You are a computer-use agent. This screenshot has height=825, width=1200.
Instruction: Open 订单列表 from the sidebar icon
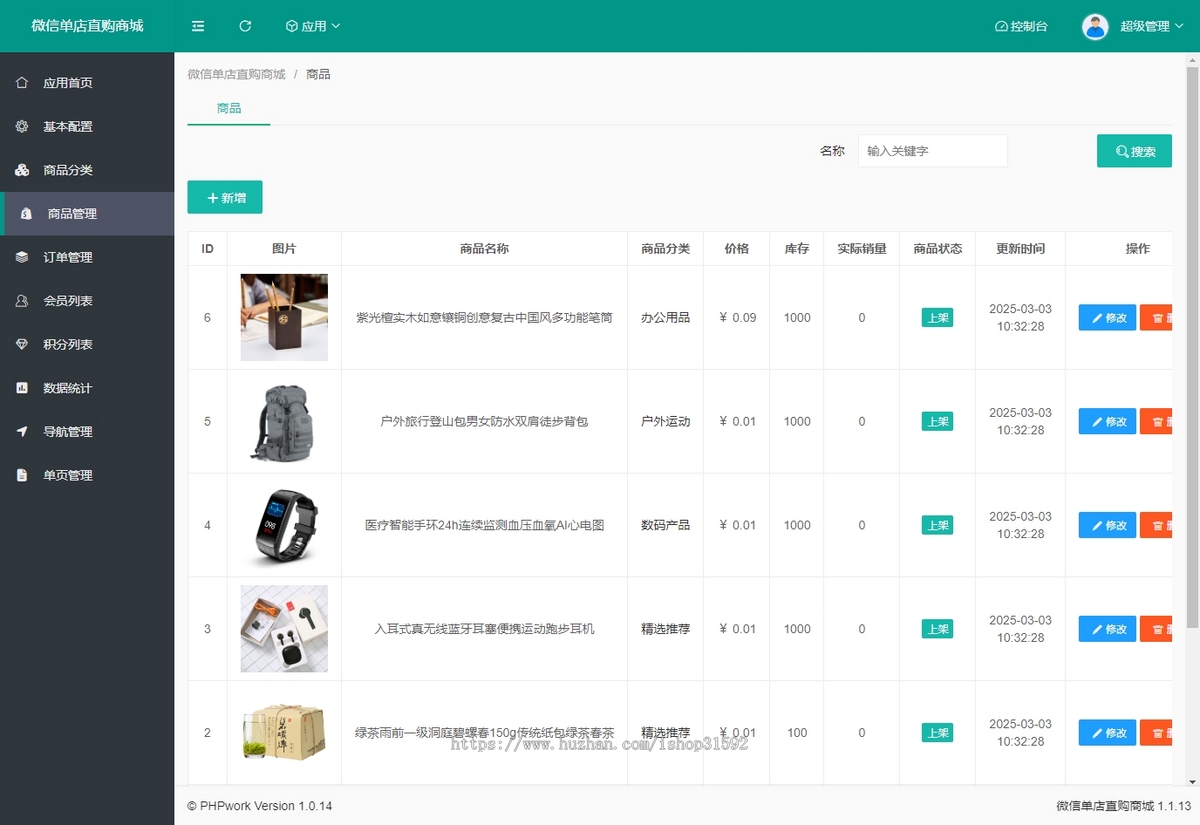21,257
